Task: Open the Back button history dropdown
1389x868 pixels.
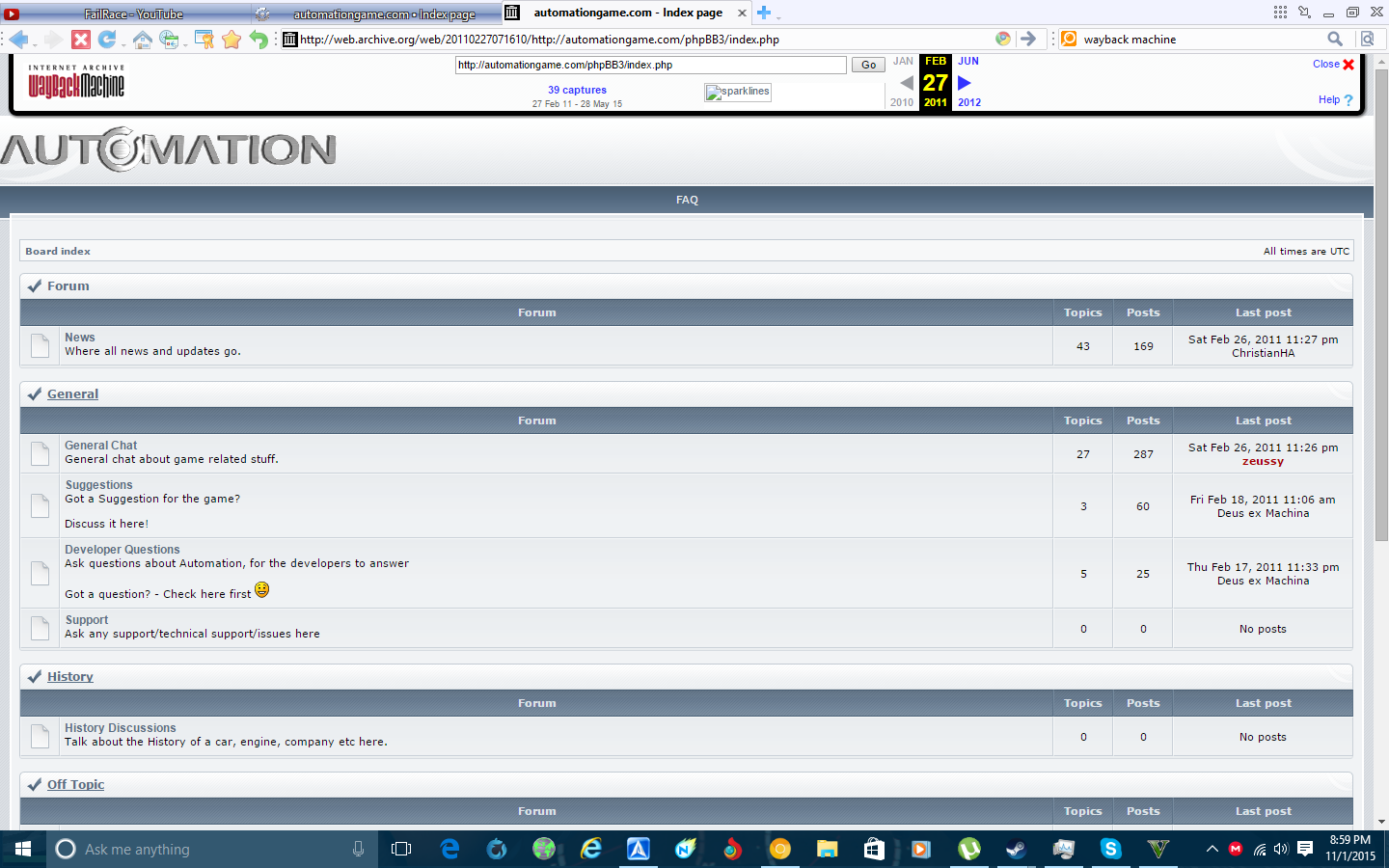Action: tap(35, 43)
